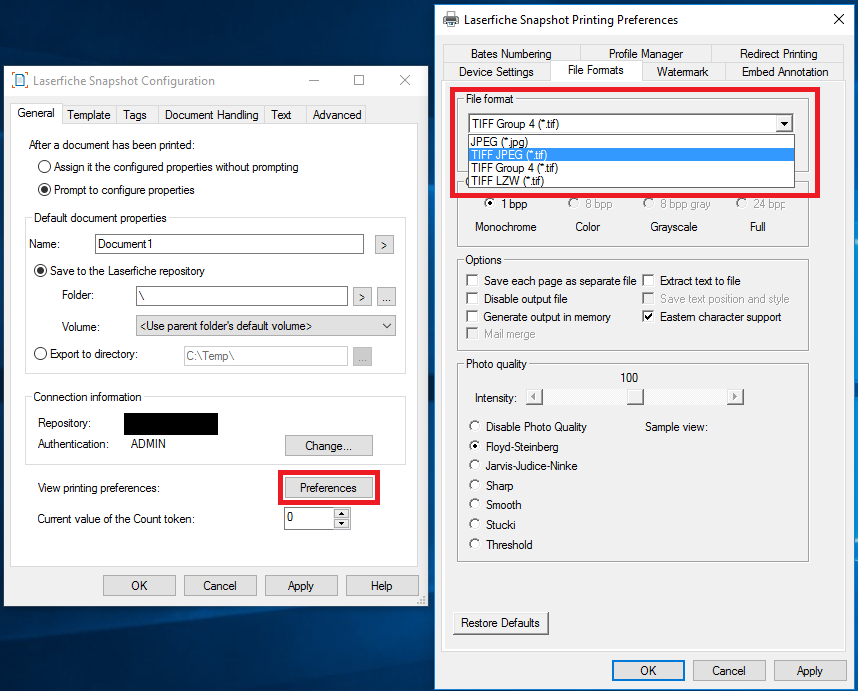Choose 'TIFF Group 4 (*.tif)' list entry
This screenshot has width=858, height=691.
pyautogui.click(x=631, y=168)
